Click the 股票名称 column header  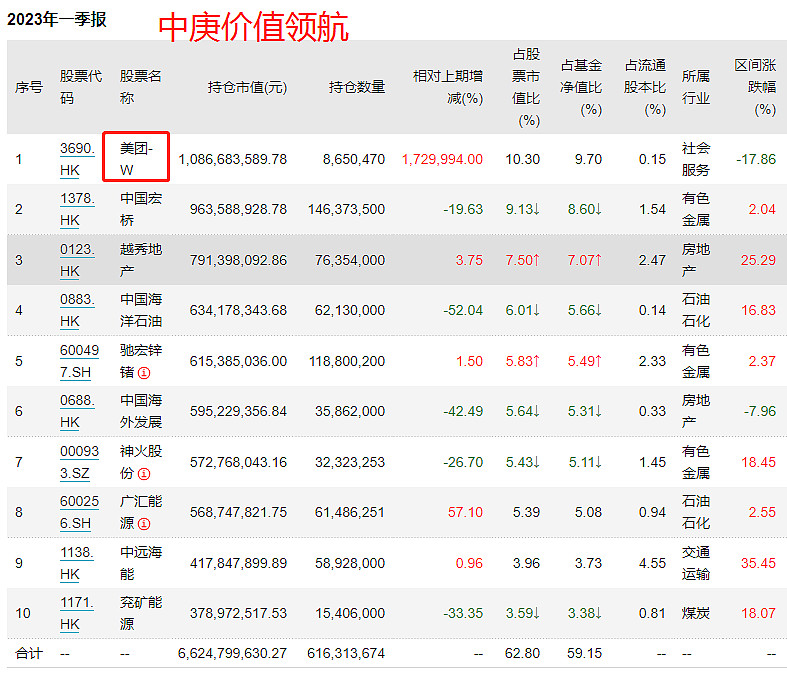(141, 87)
